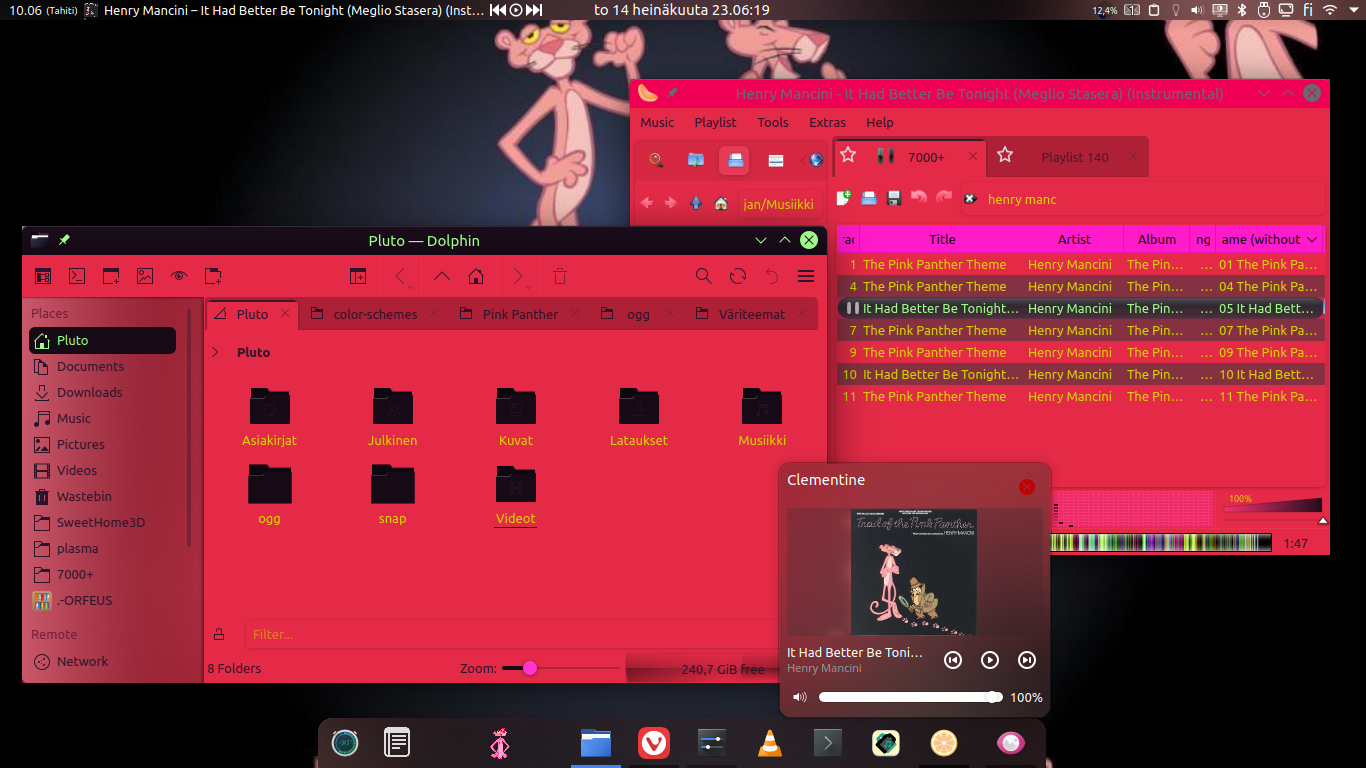
Task: Go to previous track in Clementine popup
Action: click(x=953, y=660)
